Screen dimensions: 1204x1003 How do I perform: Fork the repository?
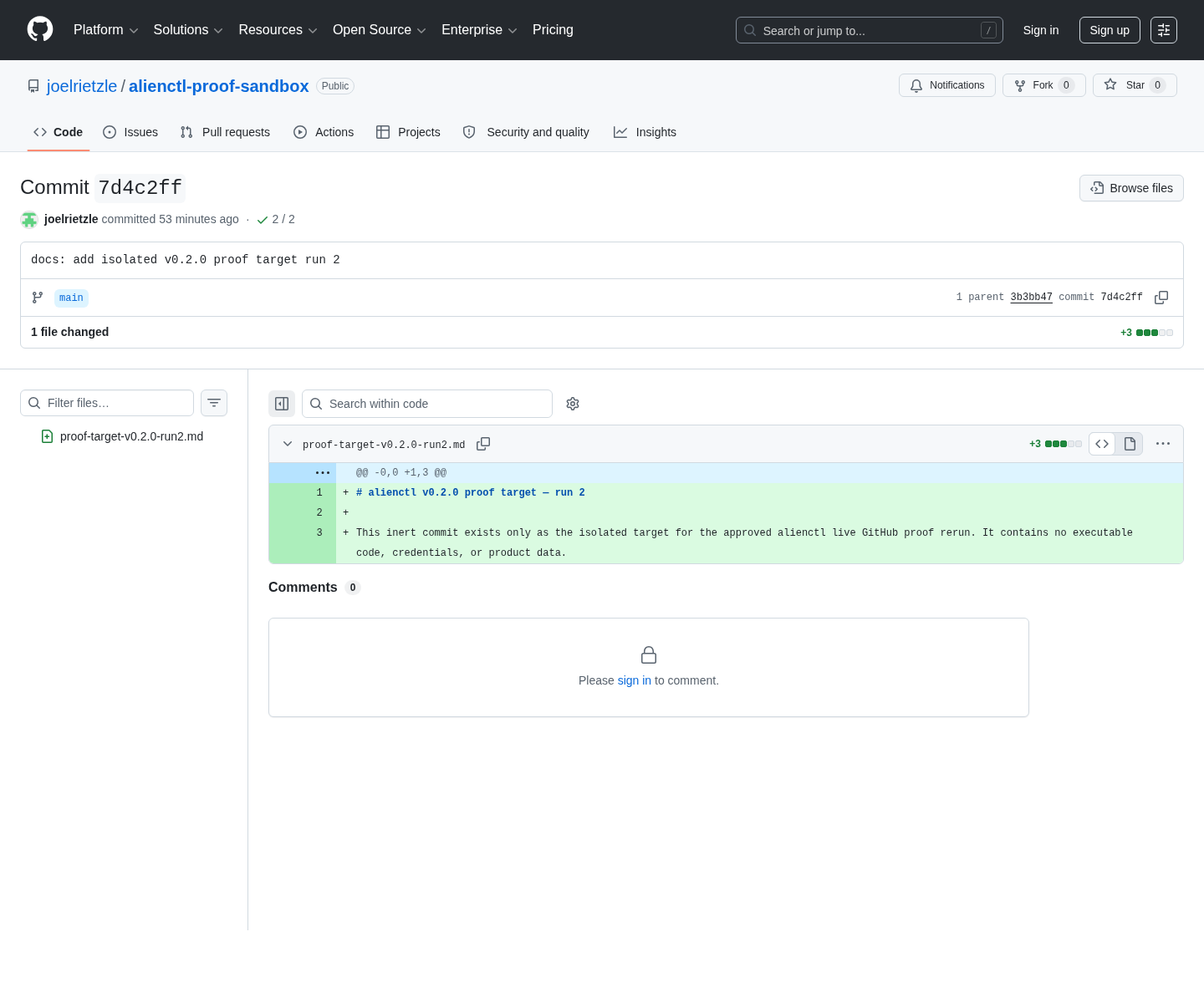tap(1043, 85)
